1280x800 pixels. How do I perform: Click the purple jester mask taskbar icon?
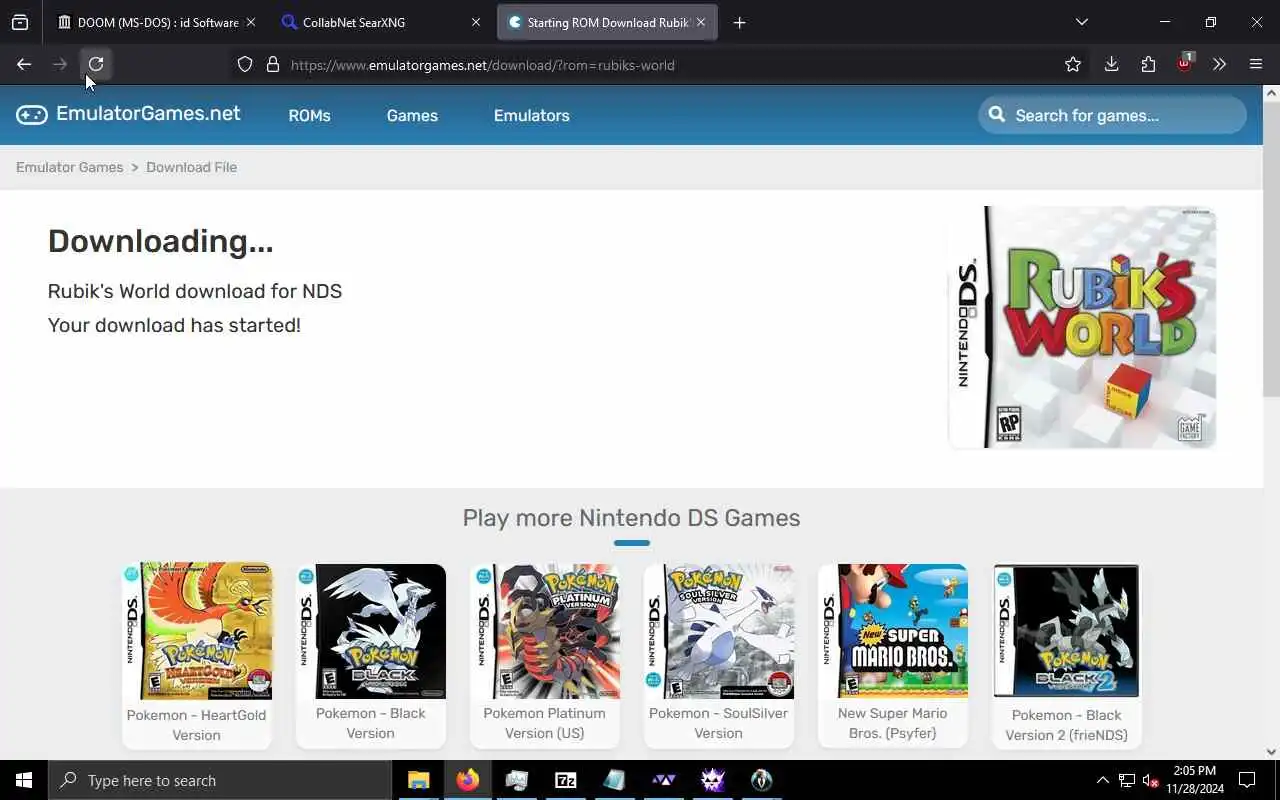click(712, 780)
